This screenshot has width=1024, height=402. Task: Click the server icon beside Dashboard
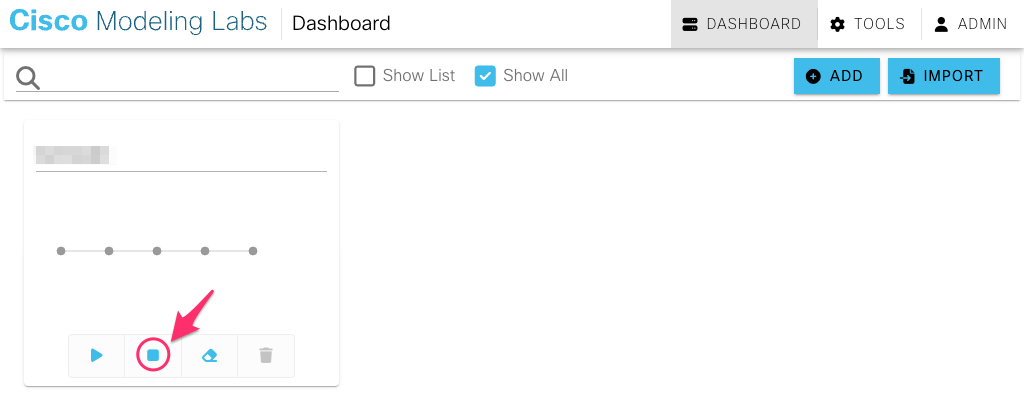tap(690, 24)
